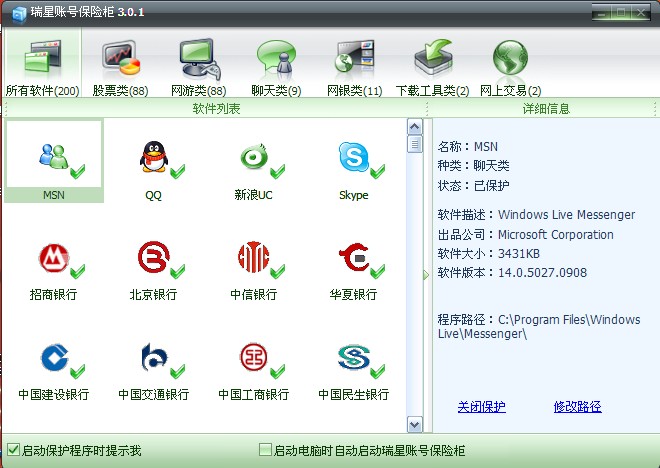This screenshot has height=468, width=660.
Task: Click 关闭保护 link
Action: point(482,407)
